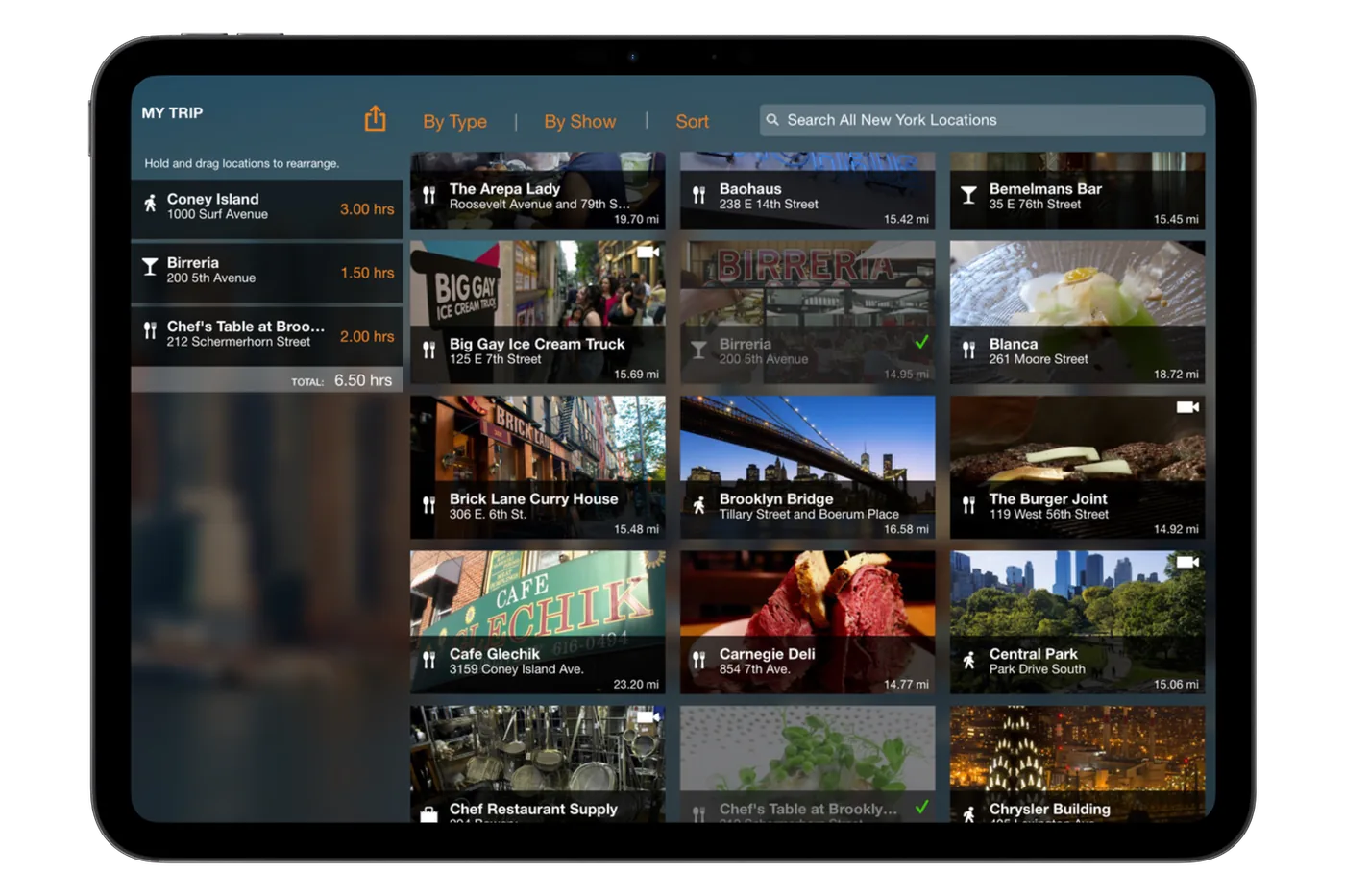Viewport: 1345px width, 896px height.
Task: Open the Sort options
Action: tap(692, 122)
